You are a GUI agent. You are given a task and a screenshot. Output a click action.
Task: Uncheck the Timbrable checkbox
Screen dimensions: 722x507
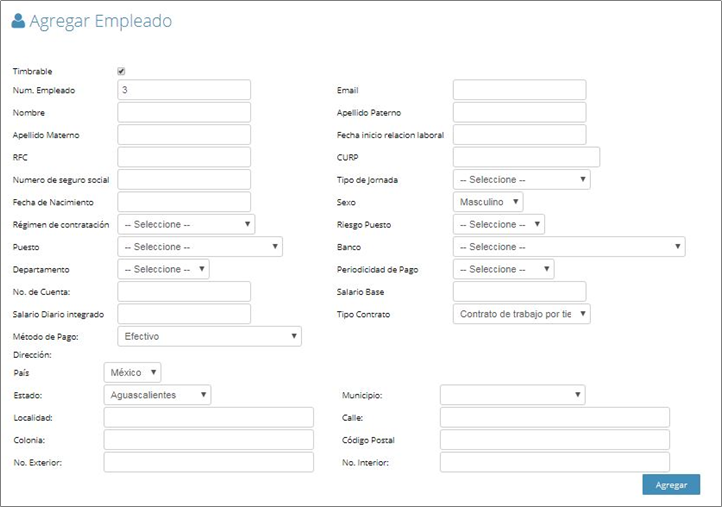point(122,71)
